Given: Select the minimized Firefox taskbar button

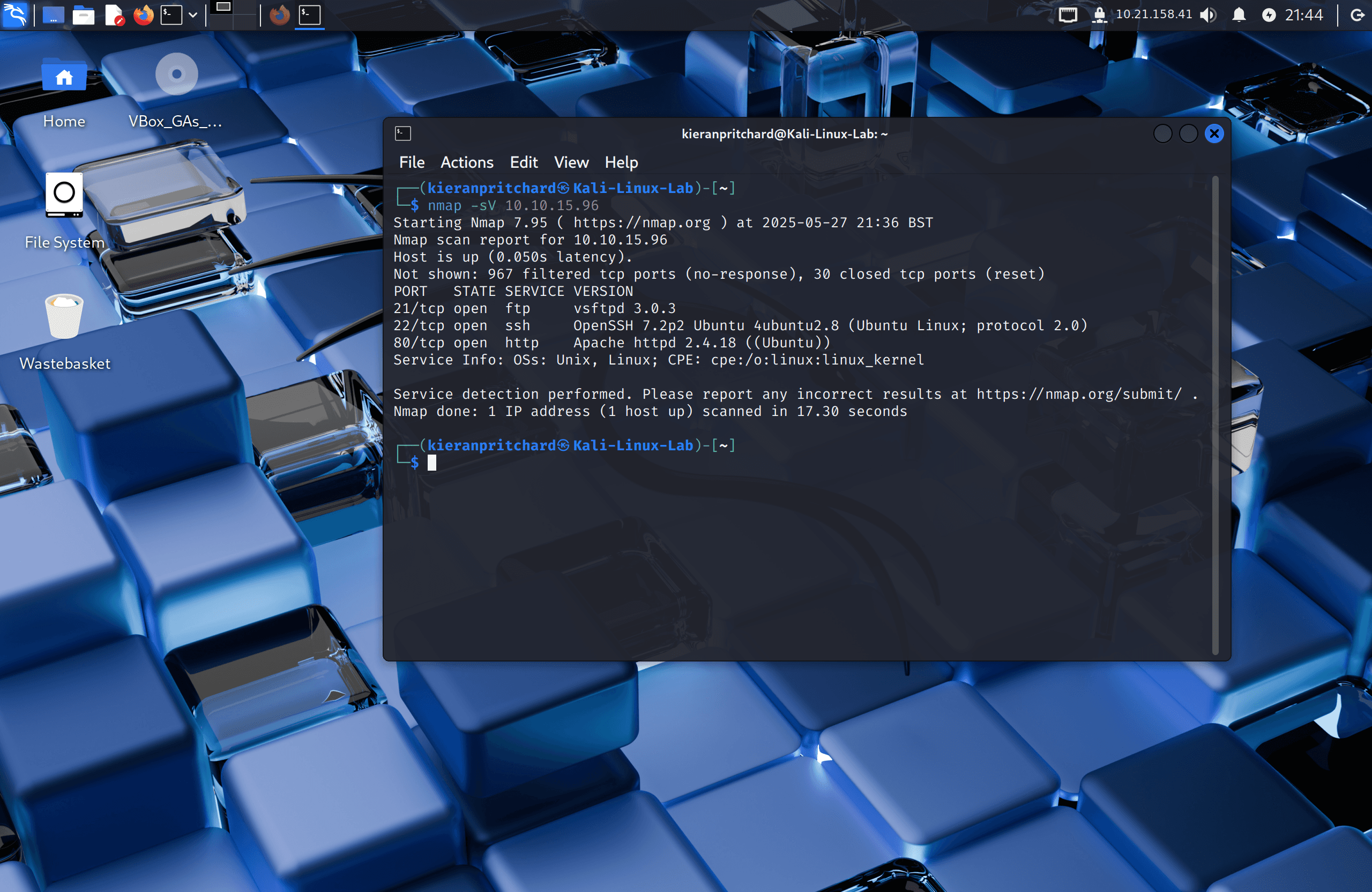Looking at the screenshot, I should pos(280,15).
